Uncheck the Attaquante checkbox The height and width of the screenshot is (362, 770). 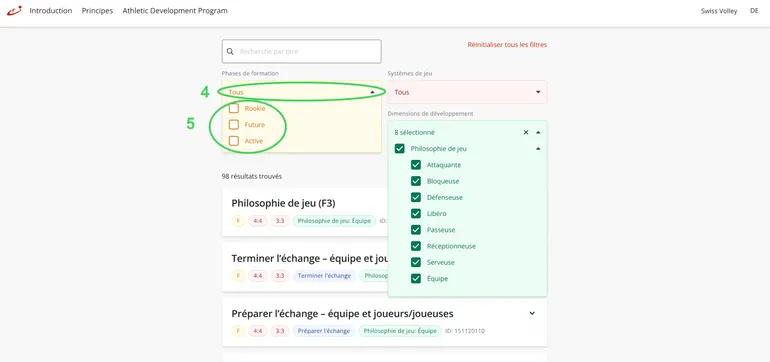416,165
